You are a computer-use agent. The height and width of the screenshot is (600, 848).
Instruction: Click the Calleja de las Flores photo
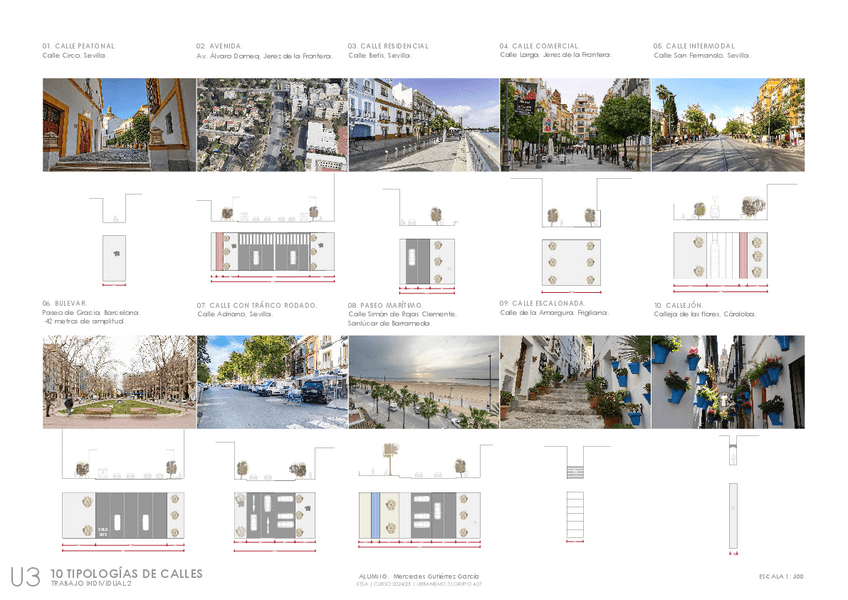coord(728,382)
